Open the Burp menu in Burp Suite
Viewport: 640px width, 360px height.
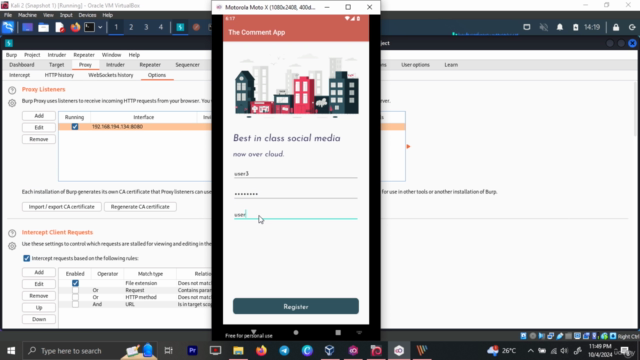11,55
